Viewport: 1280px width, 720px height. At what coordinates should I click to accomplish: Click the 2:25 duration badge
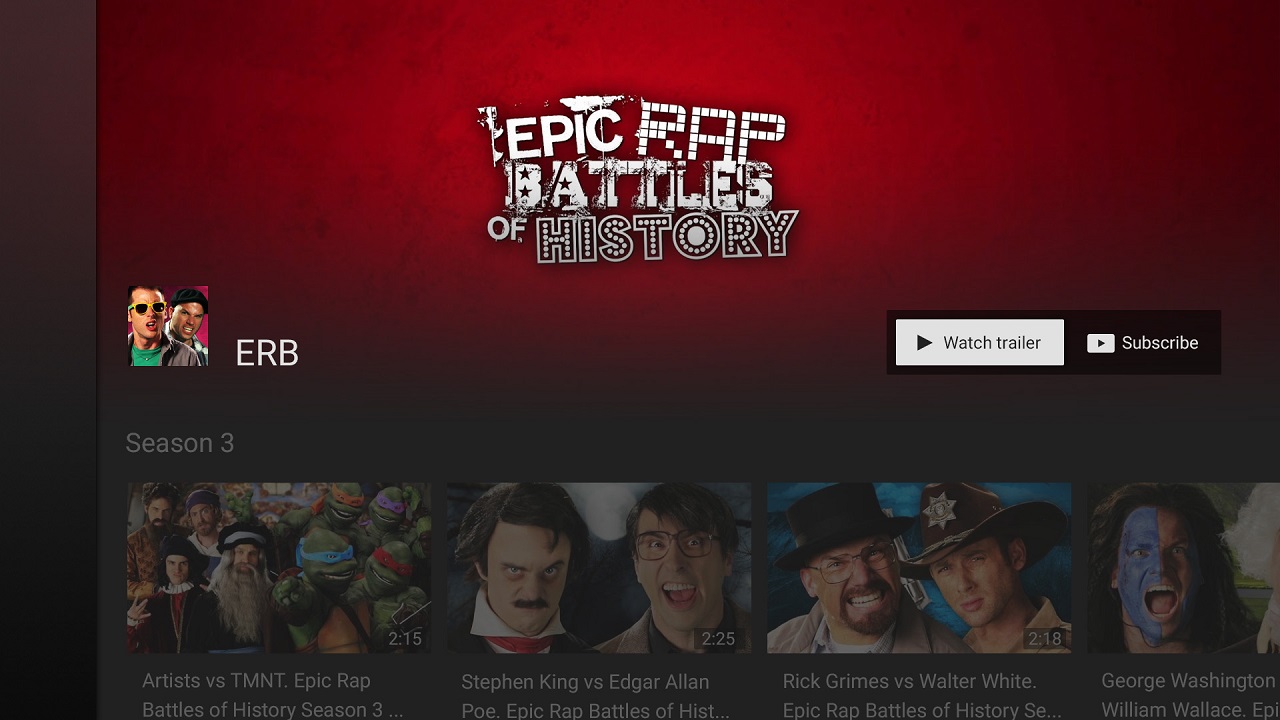click(x=718, y=638)
